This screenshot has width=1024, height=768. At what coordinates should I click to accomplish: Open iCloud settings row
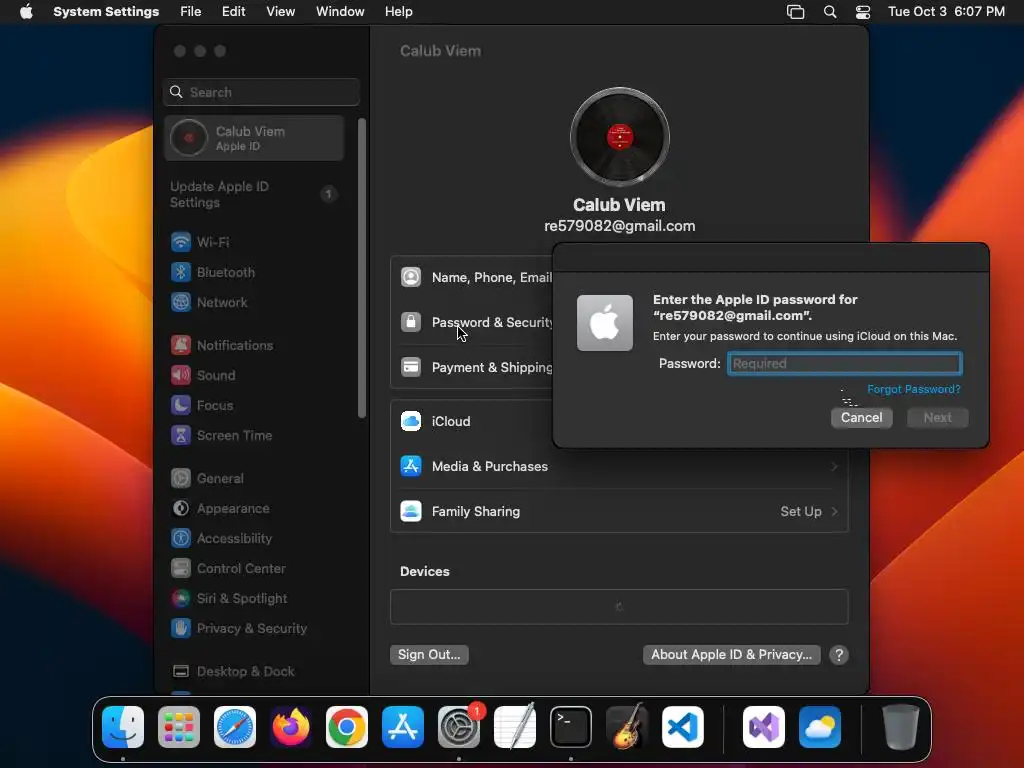[472, 421]
